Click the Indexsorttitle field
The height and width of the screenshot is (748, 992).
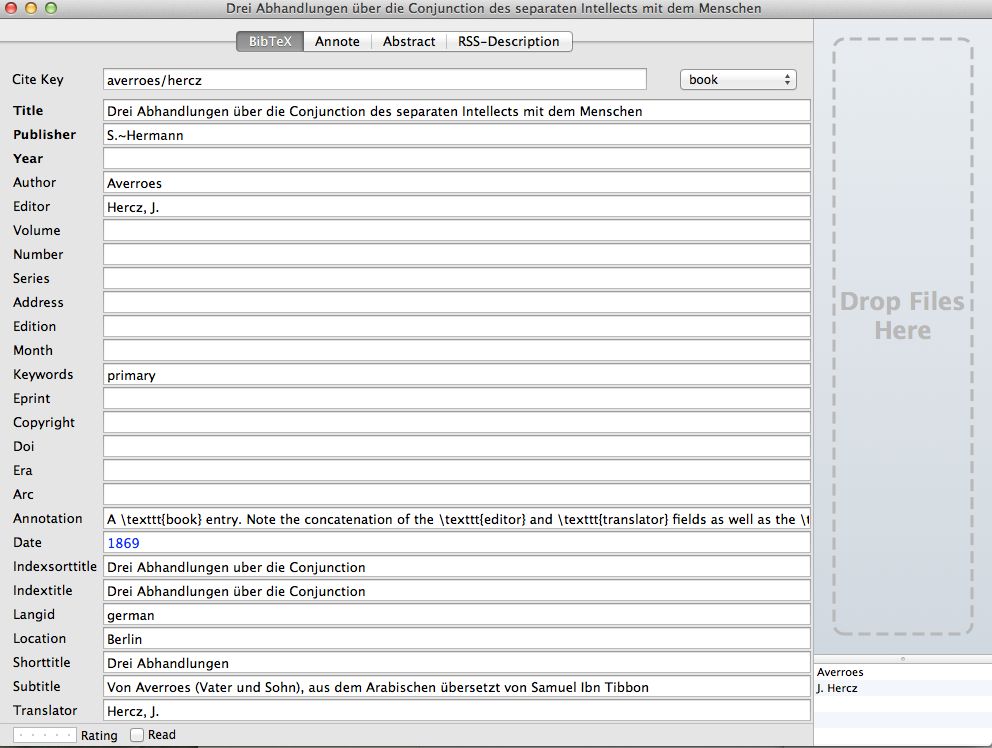point(457,568)
